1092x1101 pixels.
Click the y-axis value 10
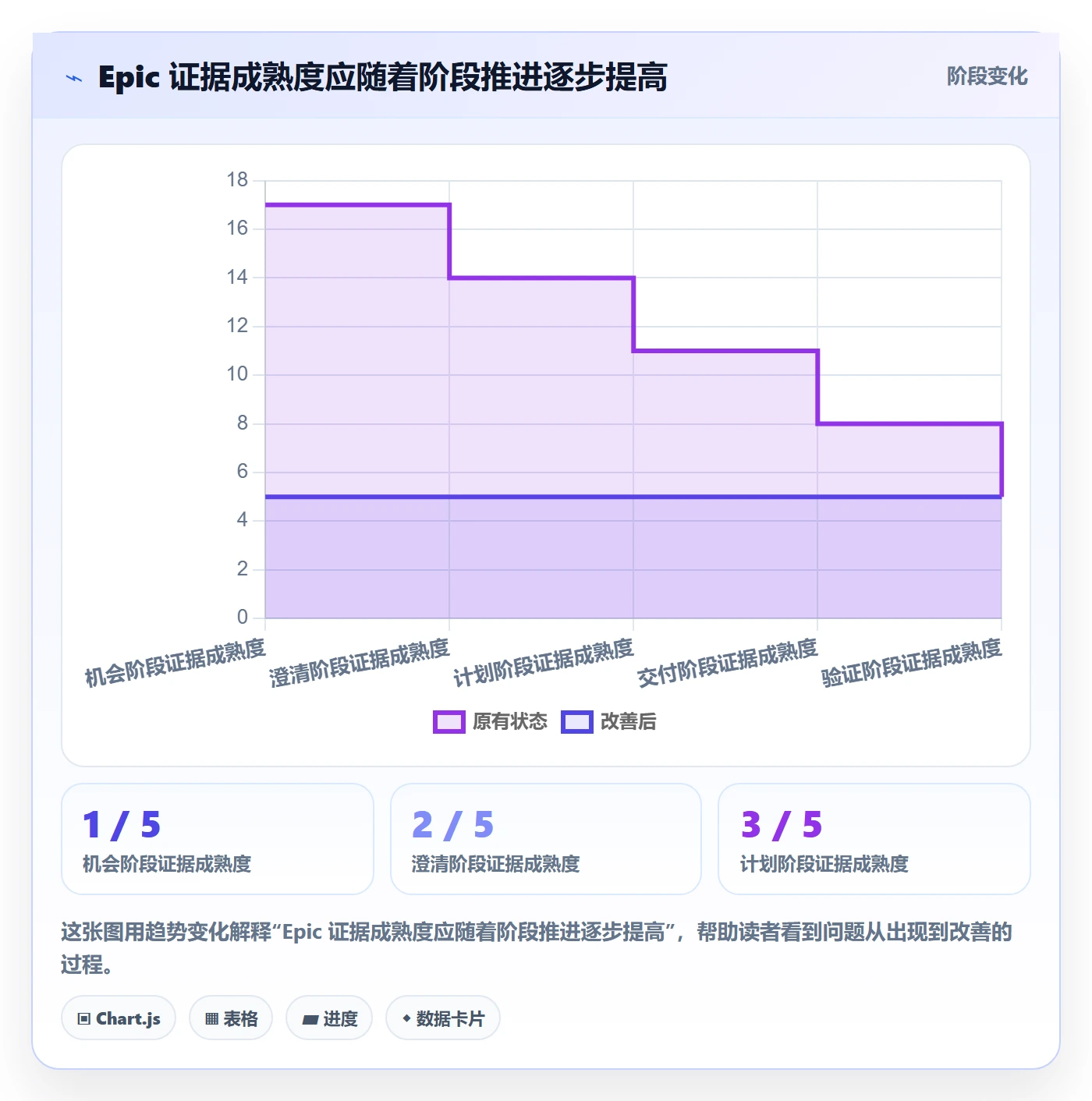tap(237, 374)
